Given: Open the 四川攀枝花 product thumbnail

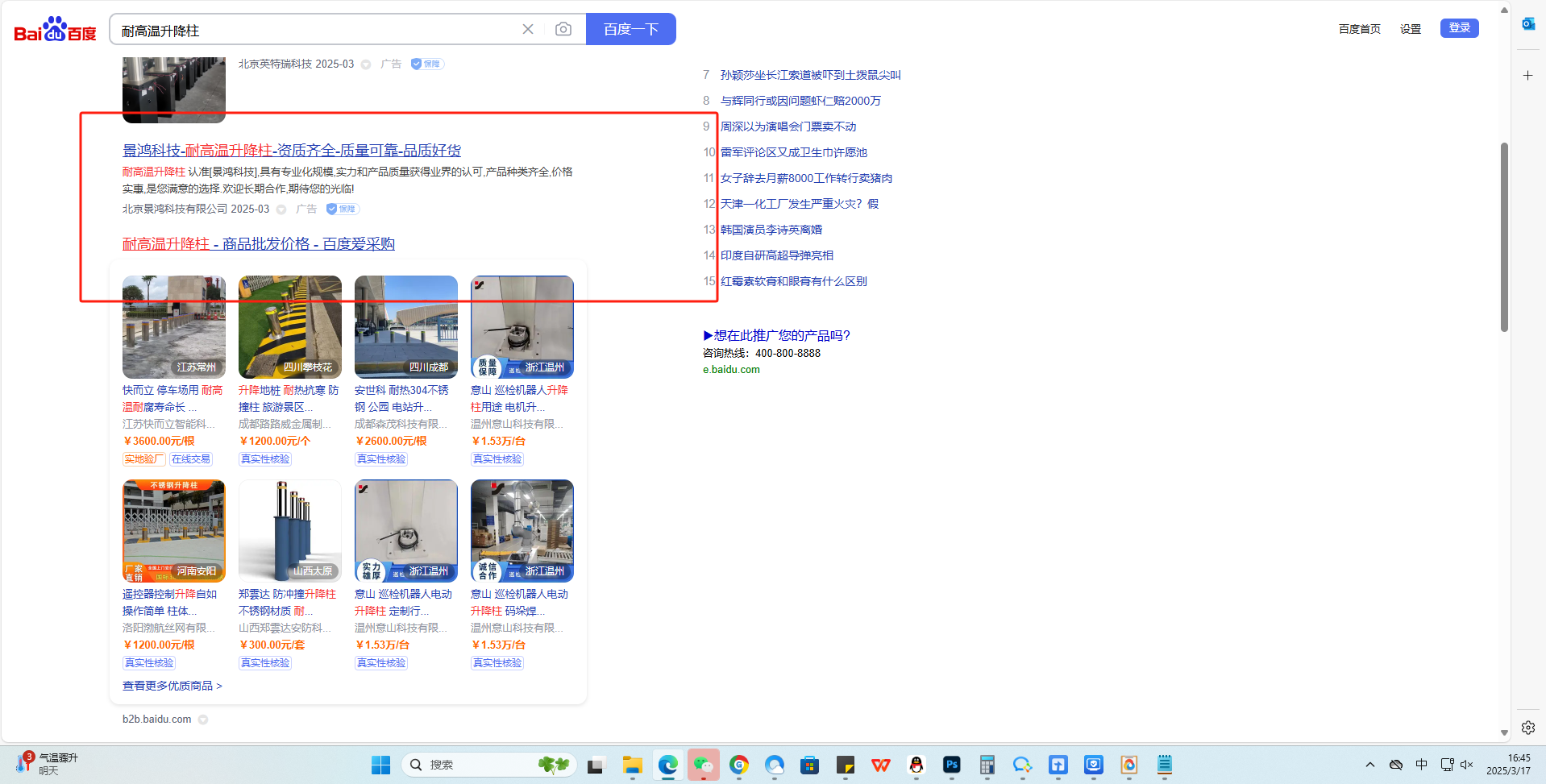Looking at the screenshot, I should click(x=290, y=327).
